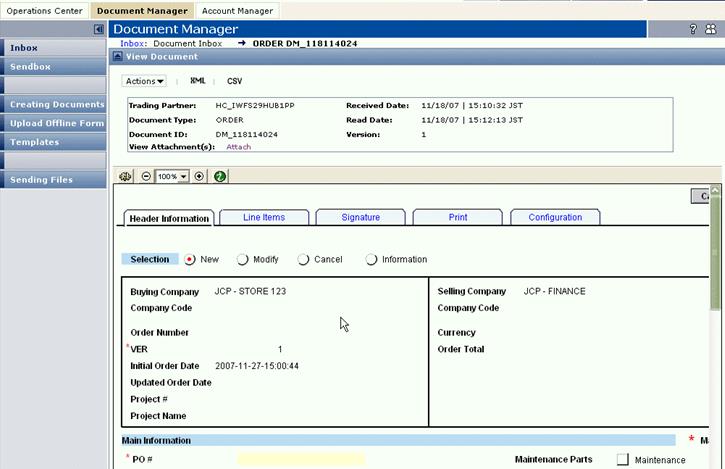
Task: Tick the Maintenance checkbox
Action: 623,460
